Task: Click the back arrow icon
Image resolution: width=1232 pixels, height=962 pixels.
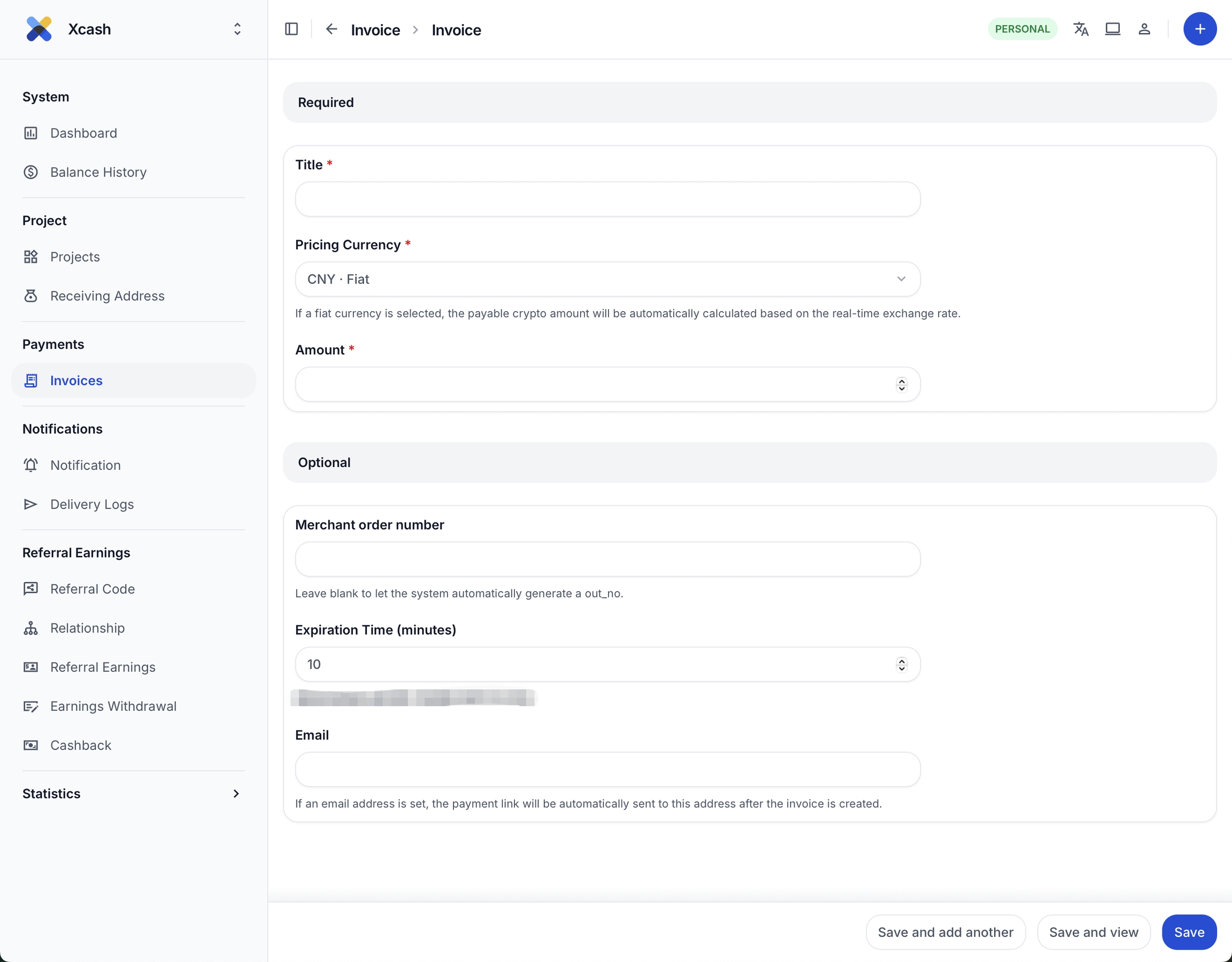Action: 331,29
